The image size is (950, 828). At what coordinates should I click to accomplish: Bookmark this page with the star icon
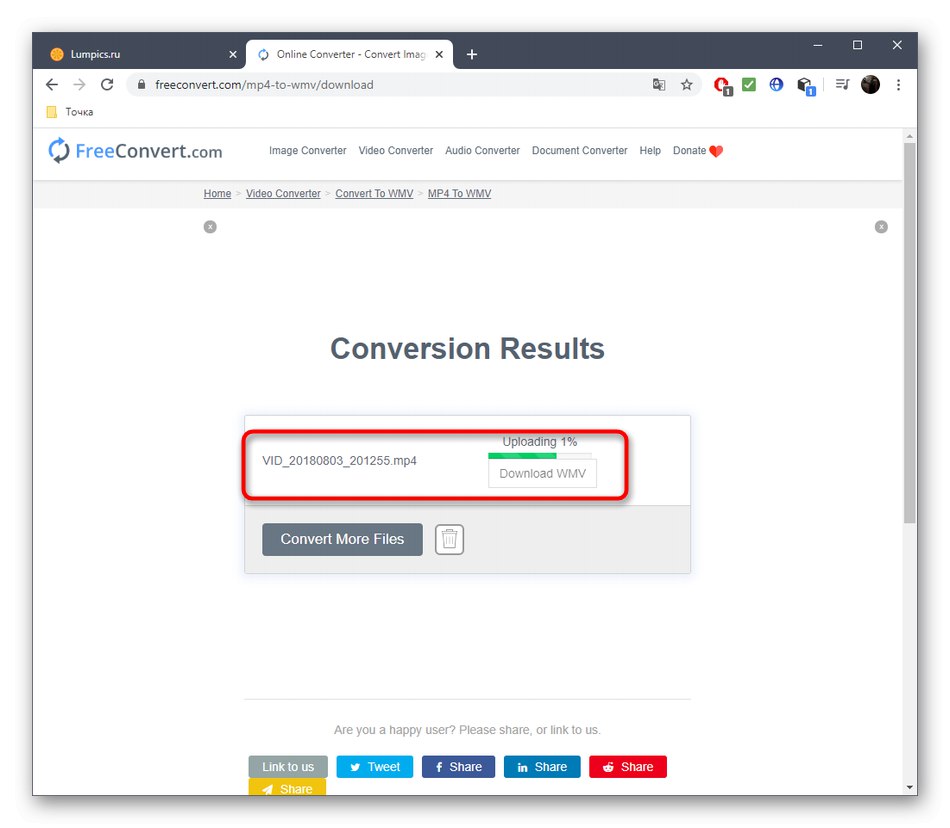[x=686, y=85]
